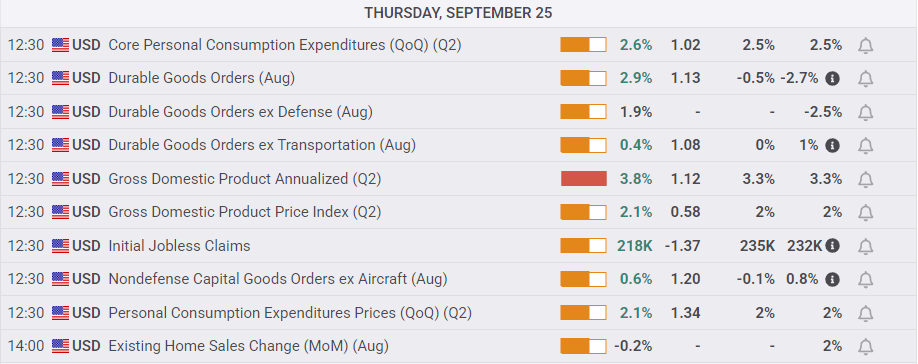Open Durable Goods Orders ex Defense (Aug) event
Image resolution: width=918 pixels, height=364 pixels.
pos(240,112)
